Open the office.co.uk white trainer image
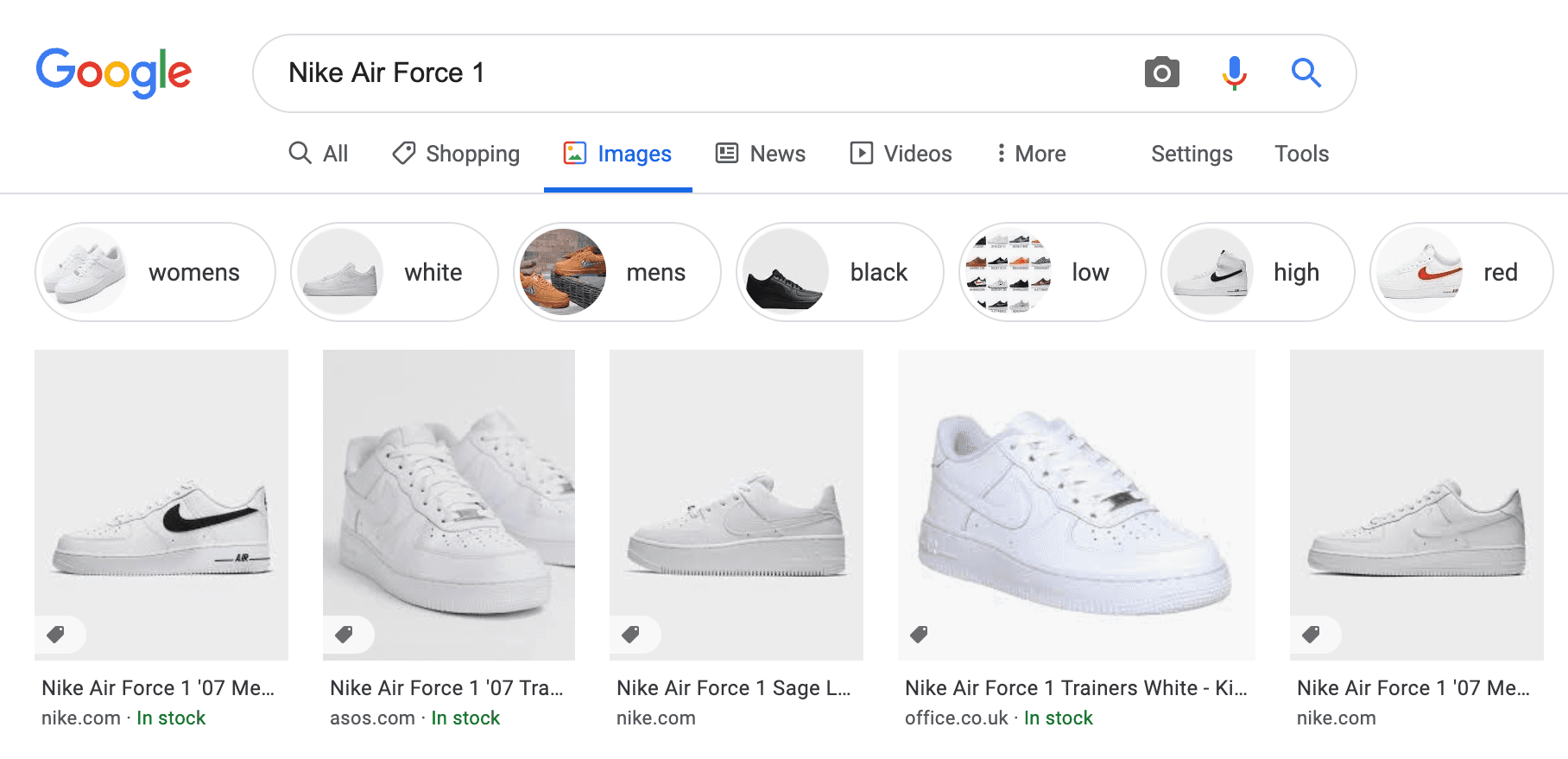Screen dimensions: 1568x759 (x=1077, y=505)
